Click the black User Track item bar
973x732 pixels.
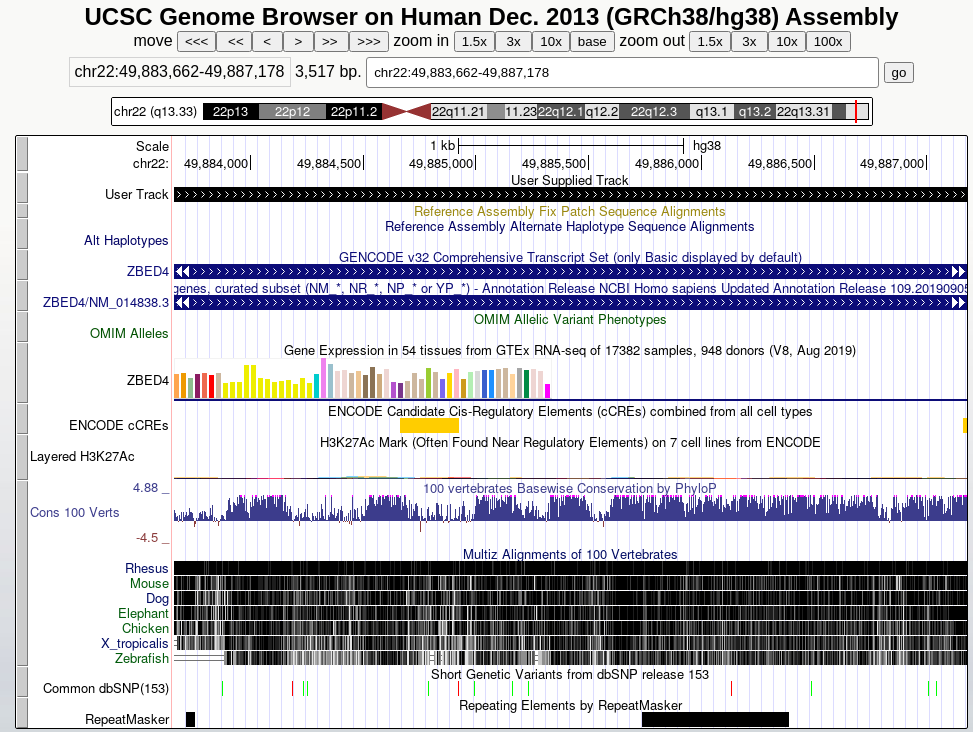pos(570,195)
